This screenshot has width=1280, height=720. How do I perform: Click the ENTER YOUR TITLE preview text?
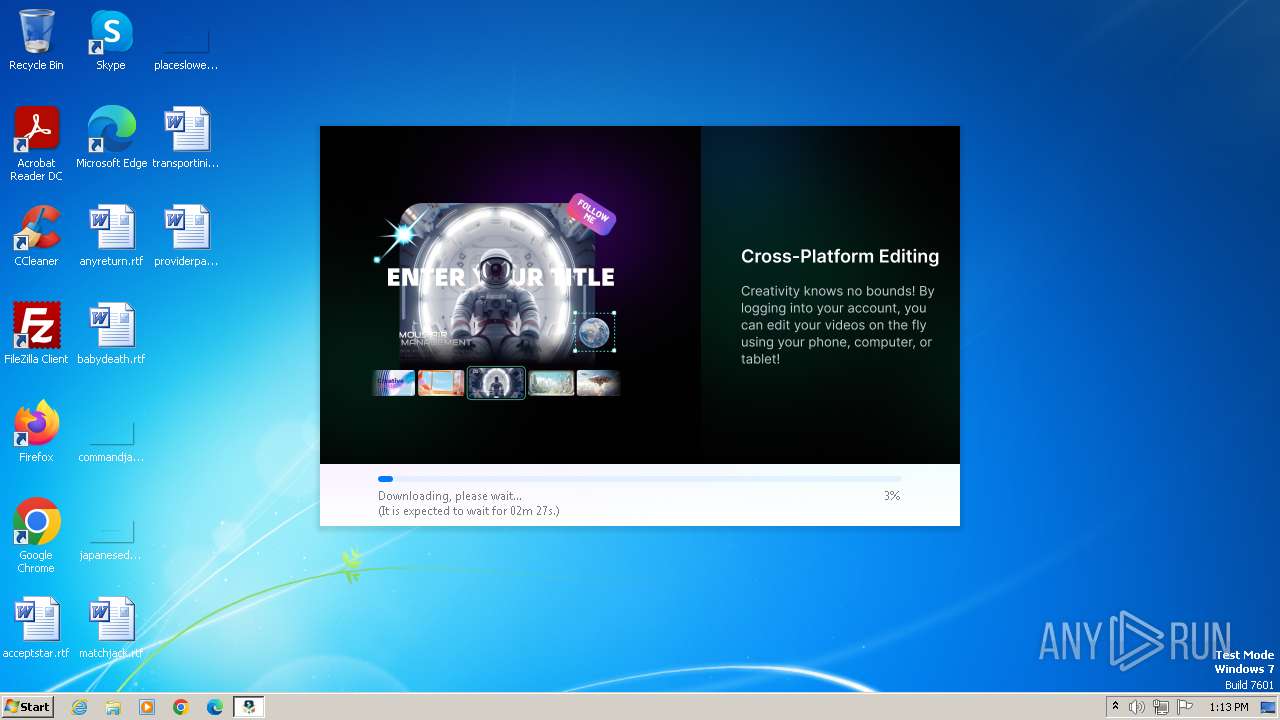click(500, 277)
